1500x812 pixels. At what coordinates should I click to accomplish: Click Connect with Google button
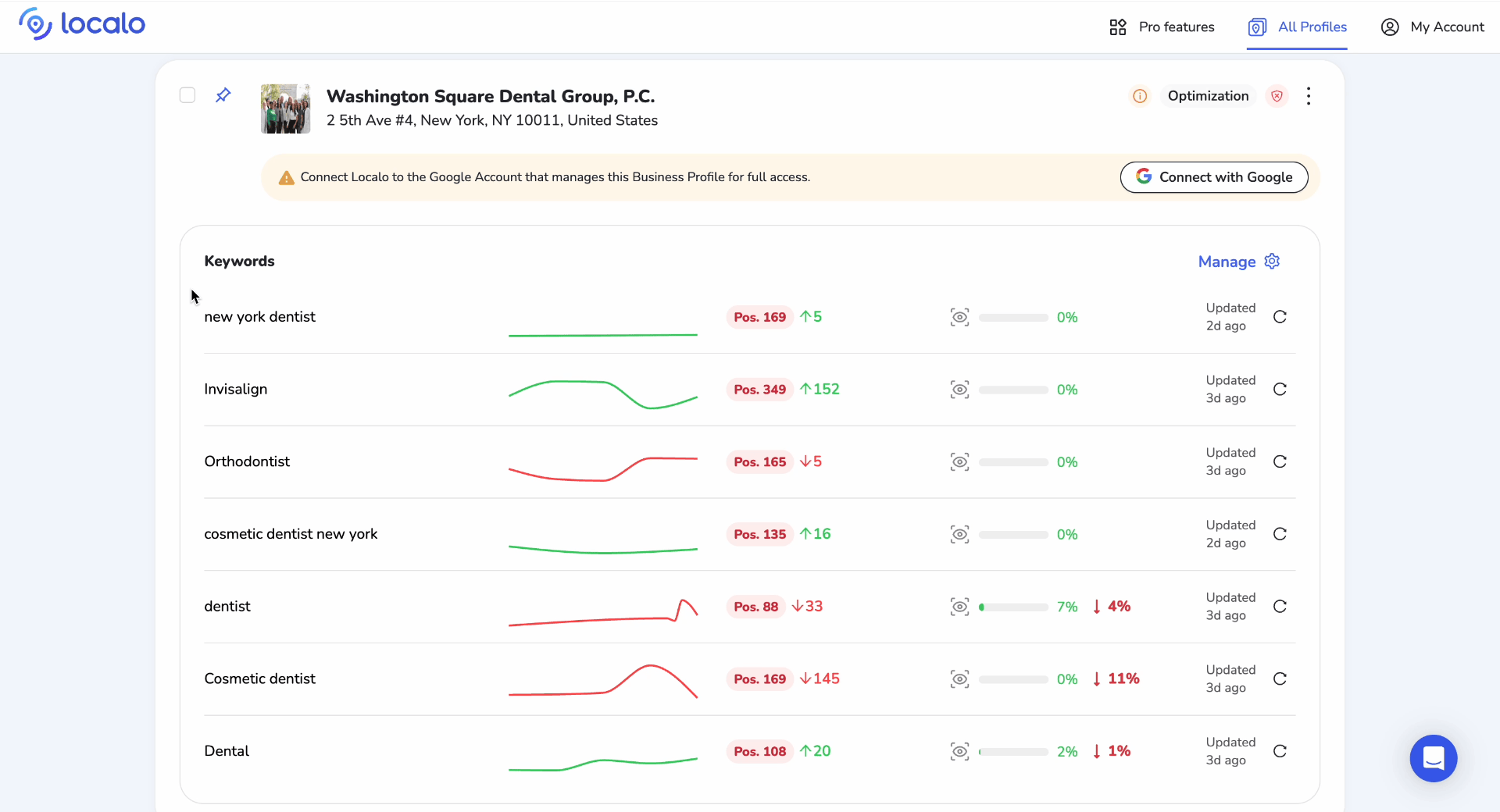[x=1214, y=177]
